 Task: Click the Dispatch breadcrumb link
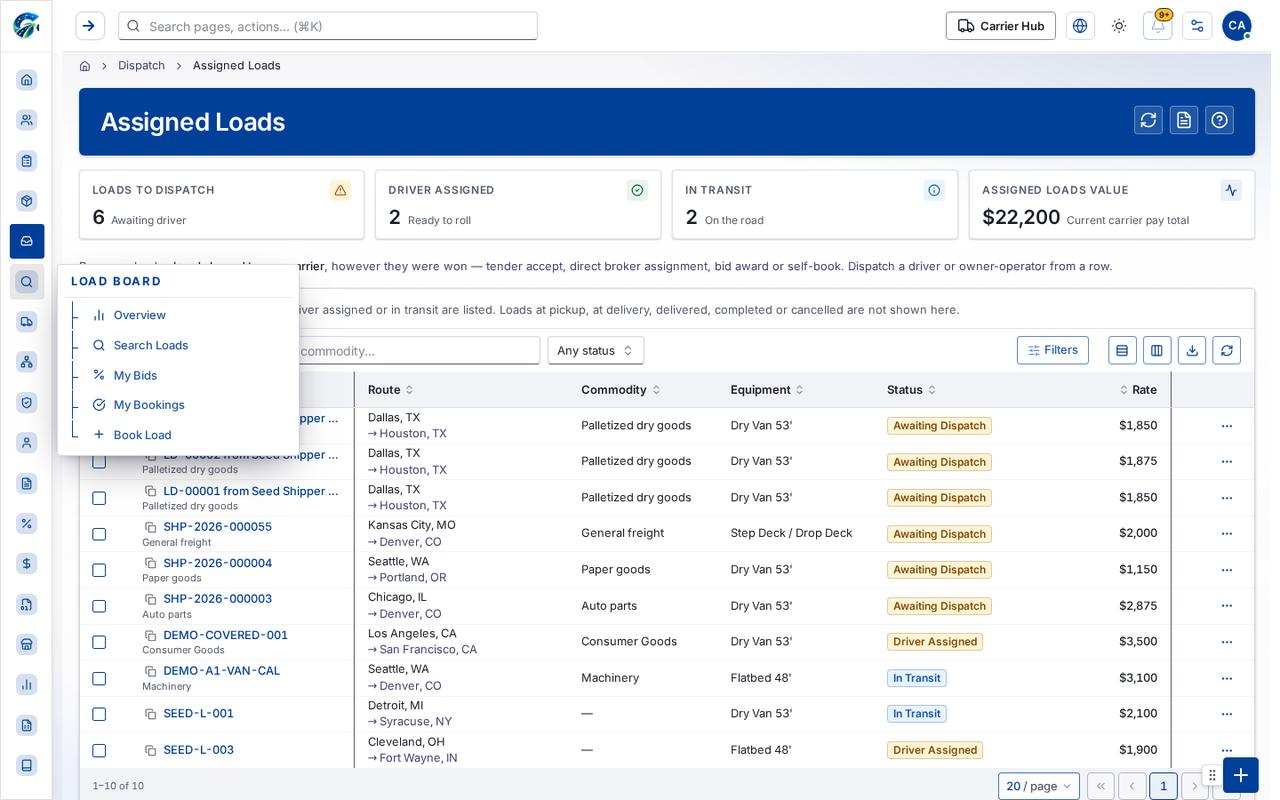[x=141, y=65]
